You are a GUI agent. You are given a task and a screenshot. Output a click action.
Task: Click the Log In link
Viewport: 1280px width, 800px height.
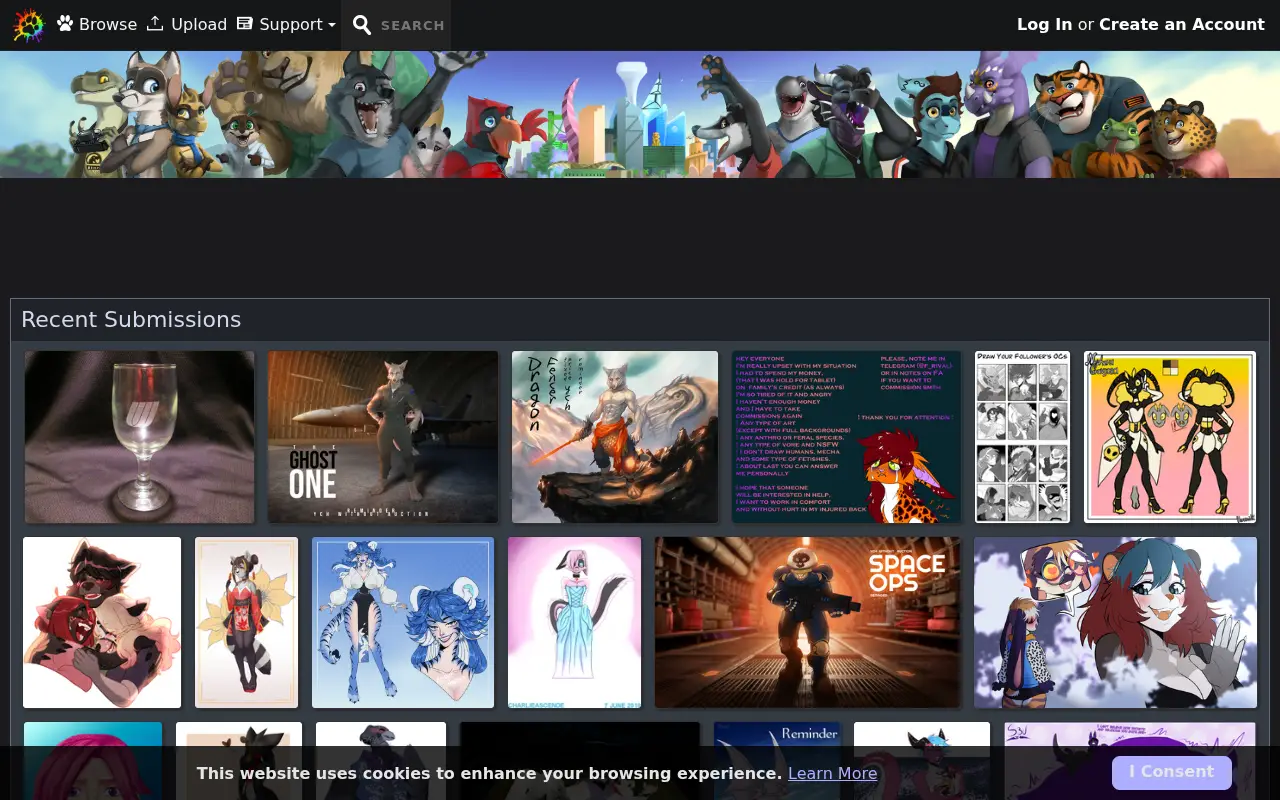[1044, 24]
